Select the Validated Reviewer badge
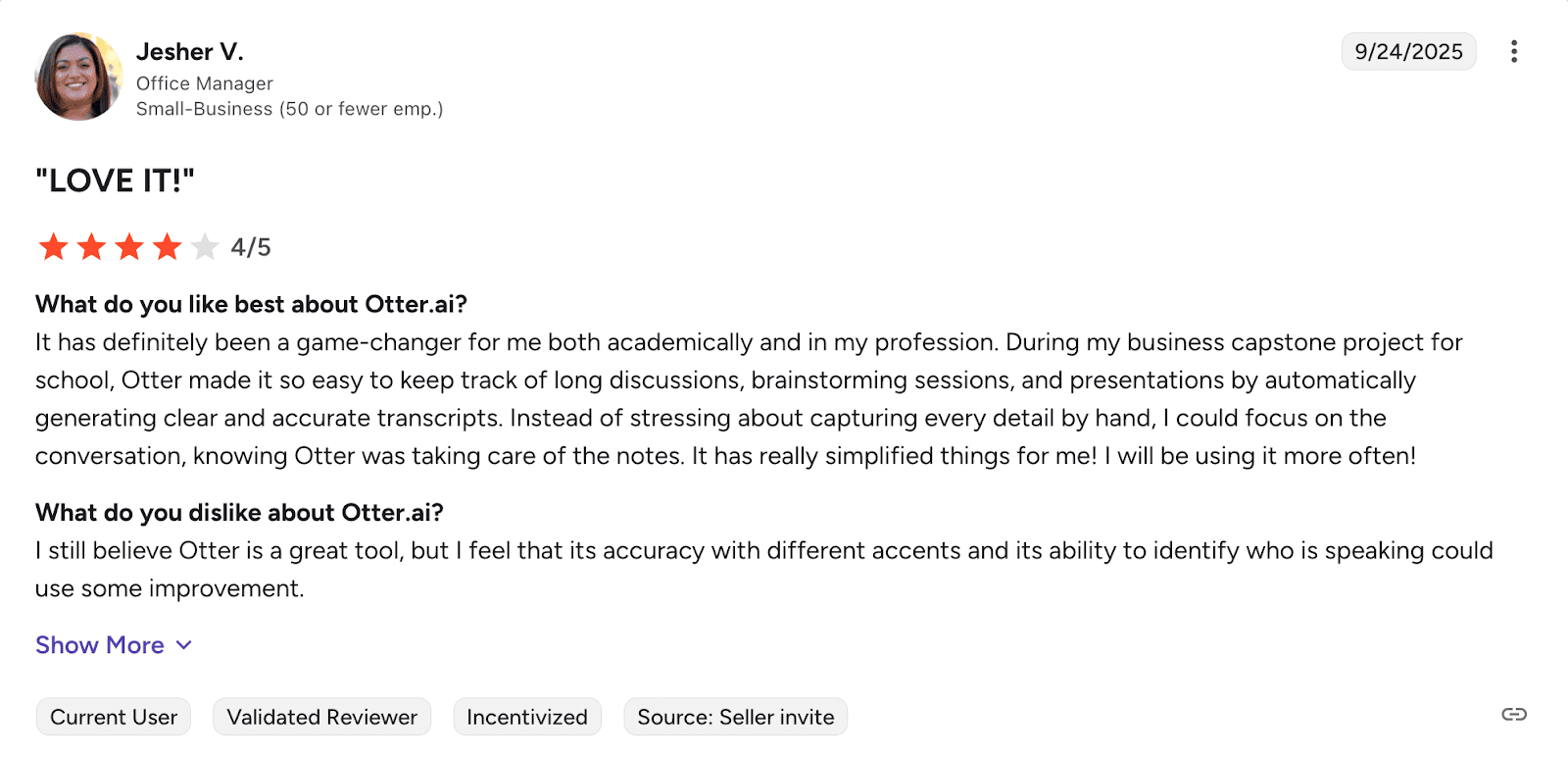 [x=321, y=717]
